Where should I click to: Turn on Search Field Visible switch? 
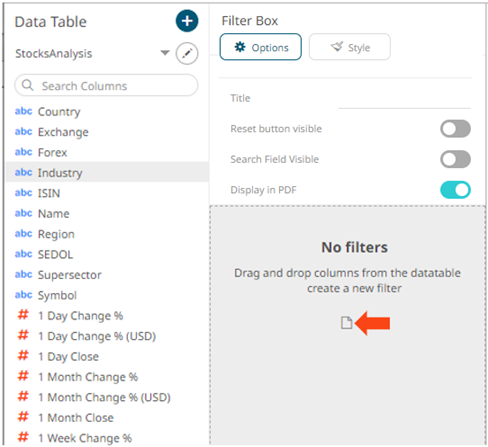(455, 159)
